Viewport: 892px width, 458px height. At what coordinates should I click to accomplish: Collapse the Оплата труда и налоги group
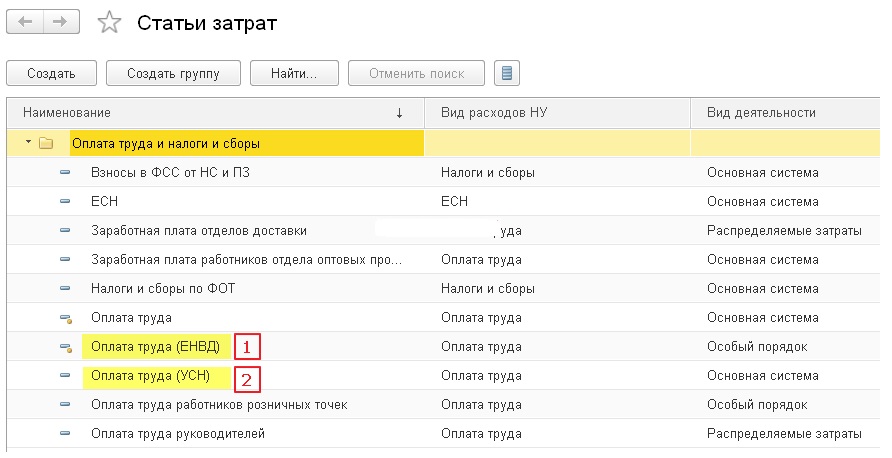tap(28, 142)
